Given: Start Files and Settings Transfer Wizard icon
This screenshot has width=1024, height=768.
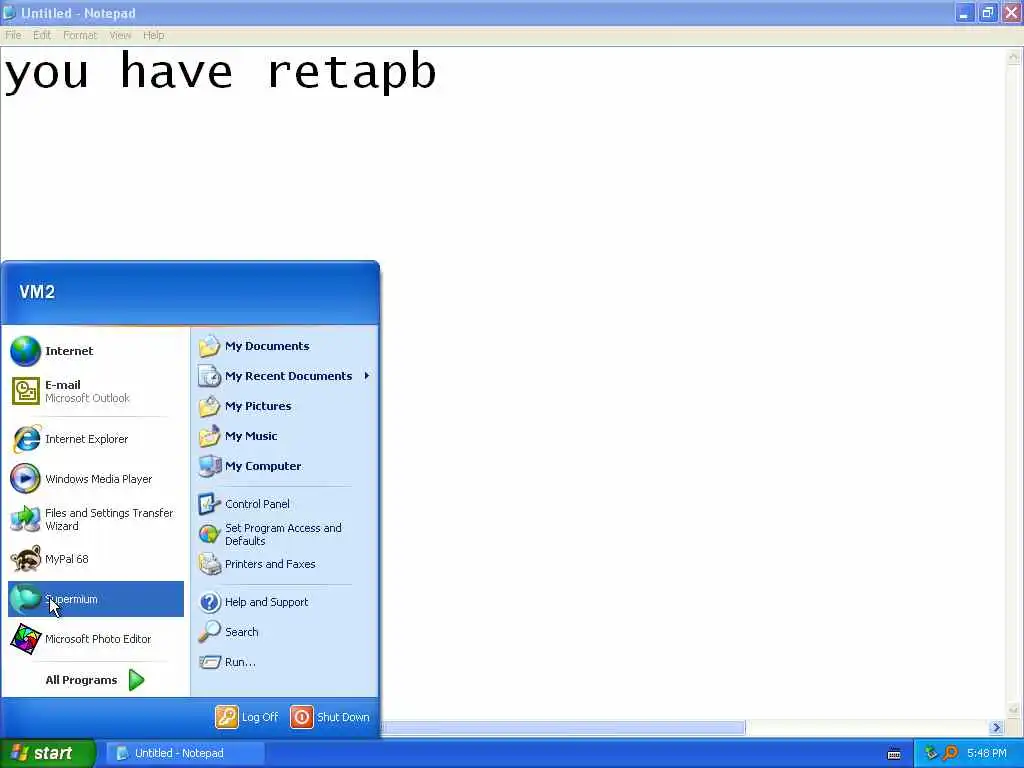Looking at the screenshot, I should tap(25, 519).
